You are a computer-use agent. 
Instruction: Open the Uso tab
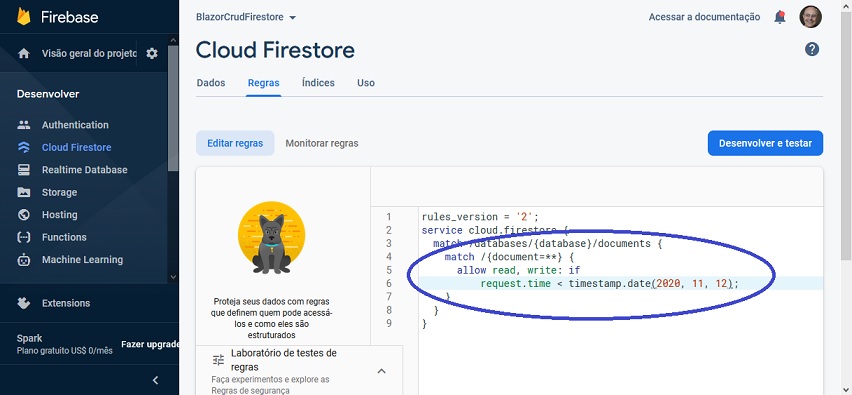366,83
